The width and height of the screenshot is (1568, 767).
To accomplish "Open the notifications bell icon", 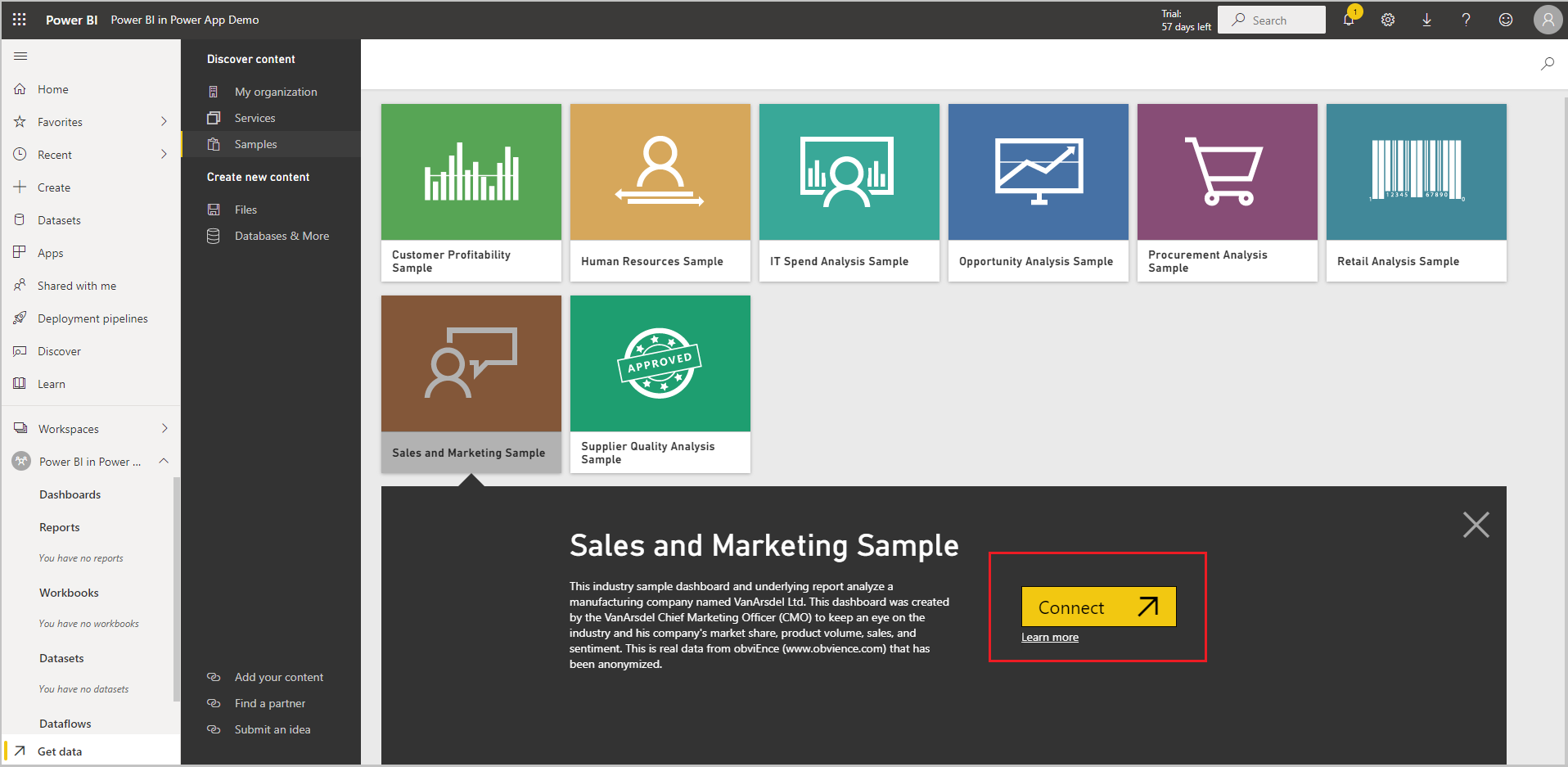I will (x=1349, y=20).
